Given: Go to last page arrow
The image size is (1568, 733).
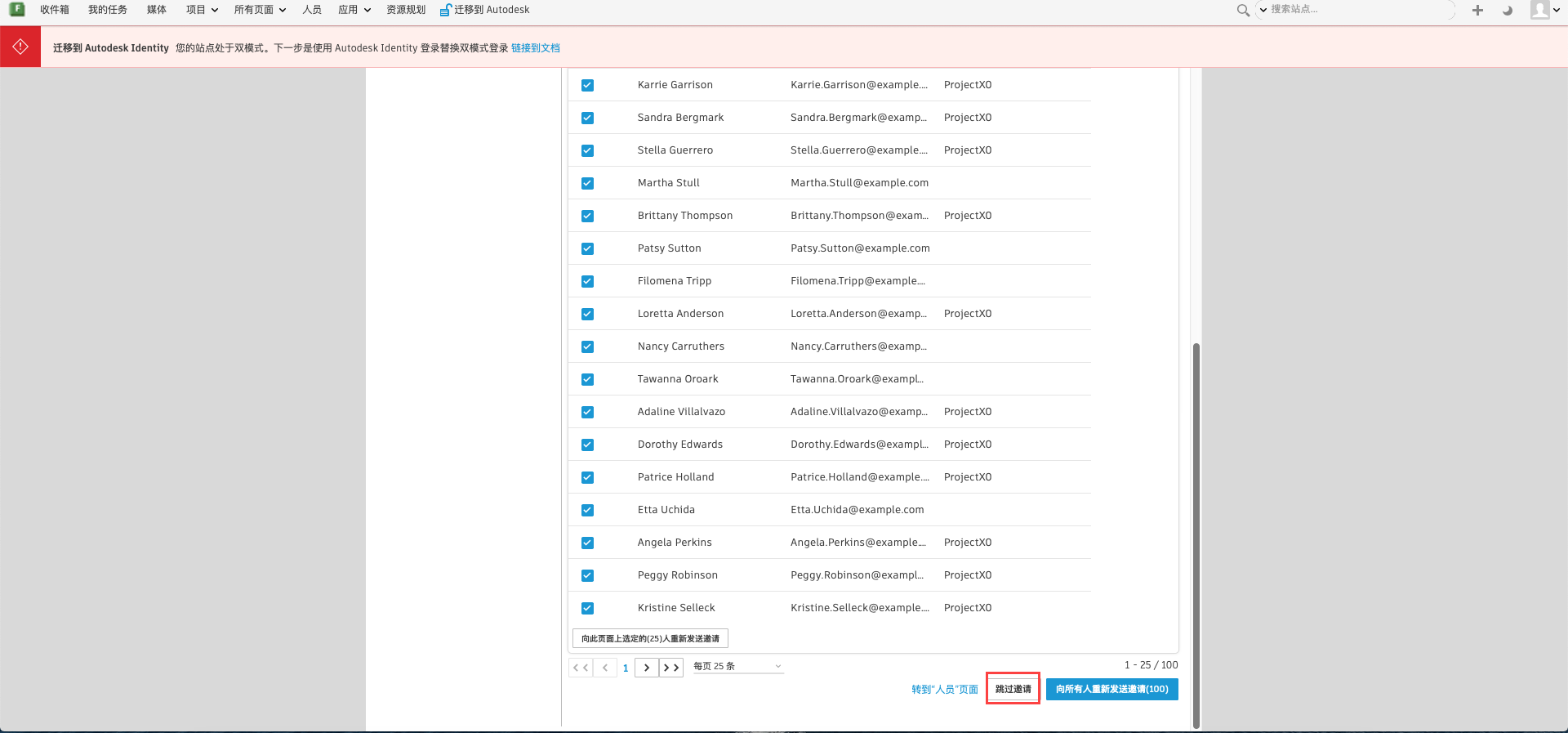Looking at the screenshot, I should coord(671,668).
